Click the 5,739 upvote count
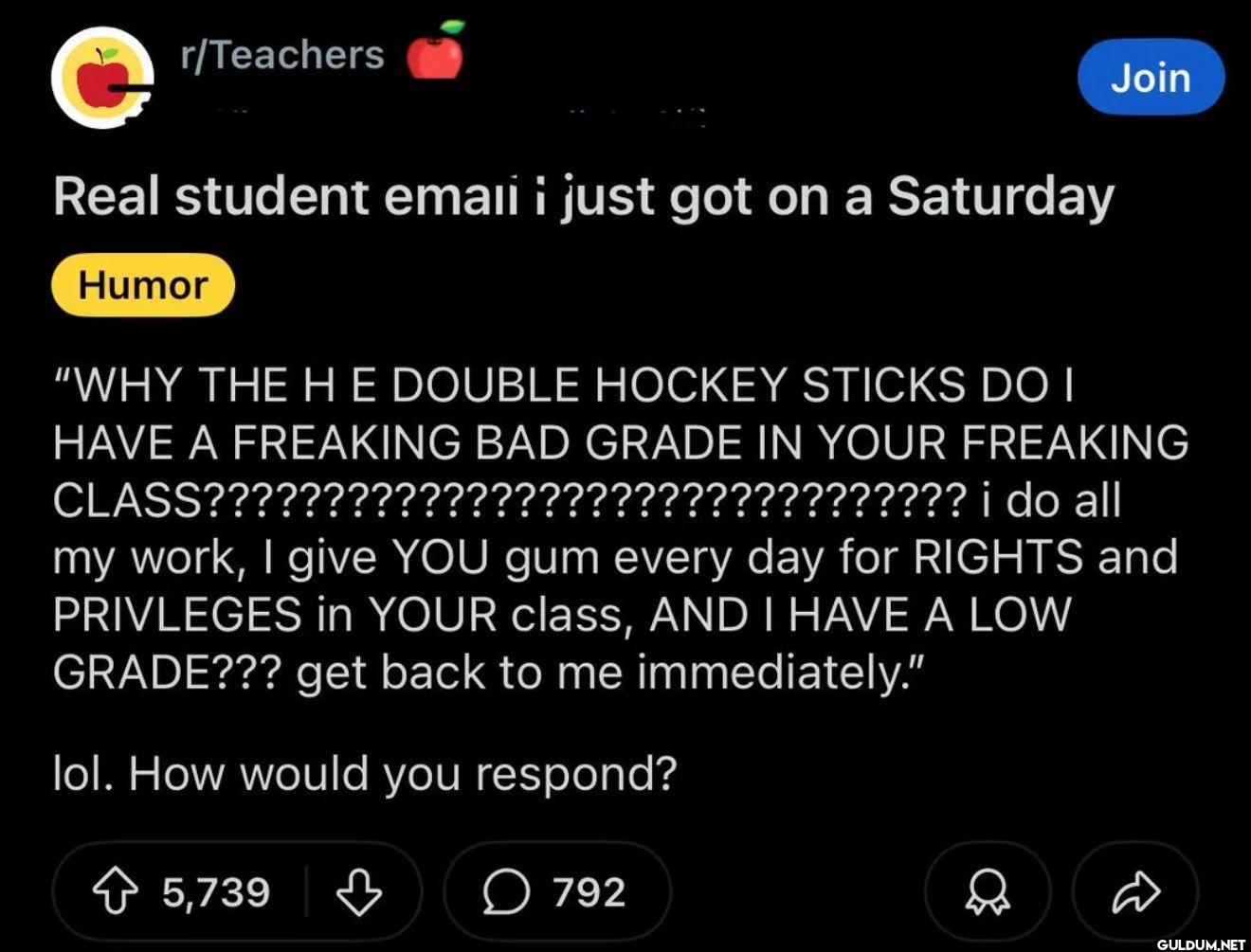 pos(216,892)
